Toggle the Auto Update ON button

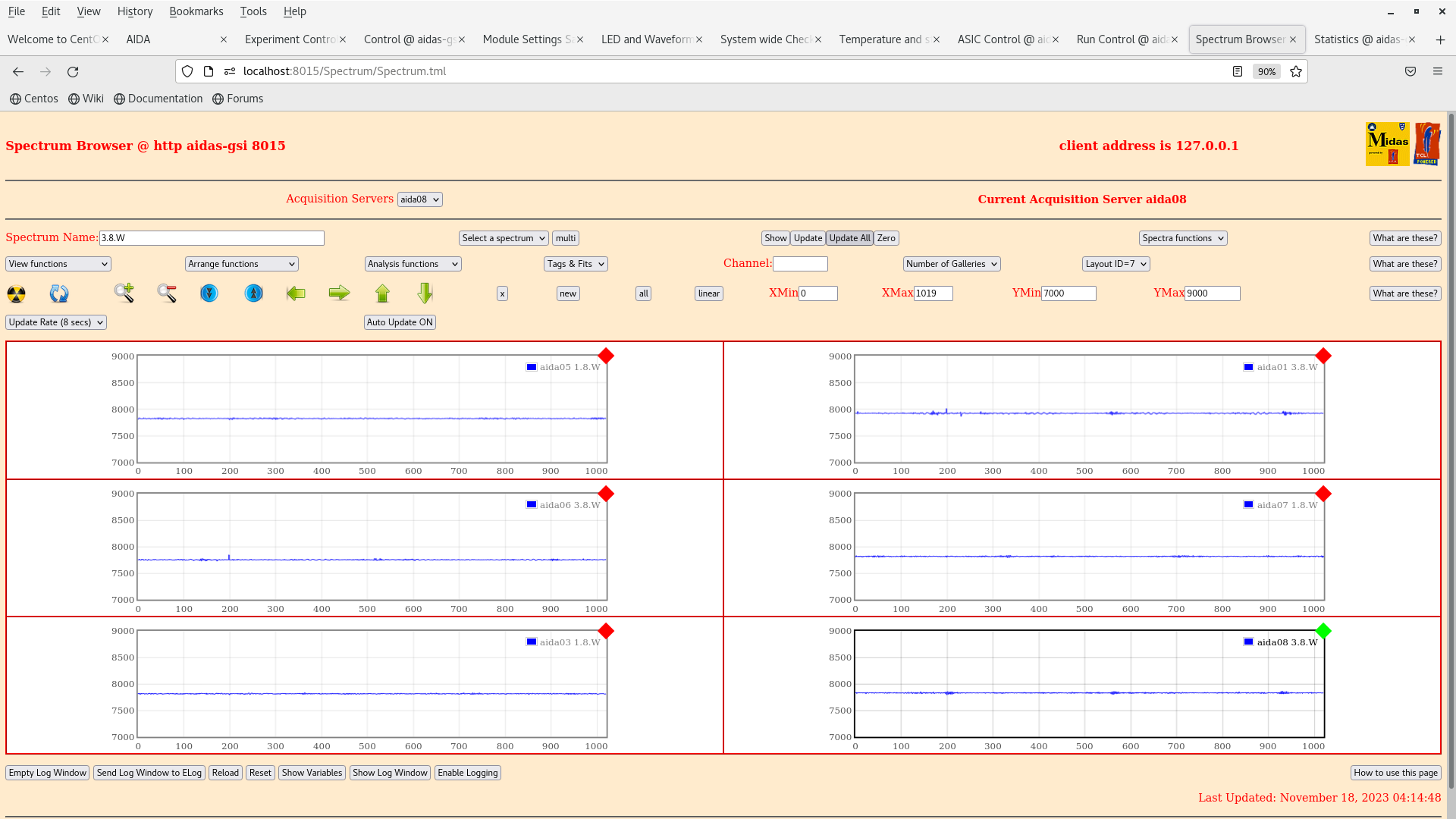click(400, 322)
